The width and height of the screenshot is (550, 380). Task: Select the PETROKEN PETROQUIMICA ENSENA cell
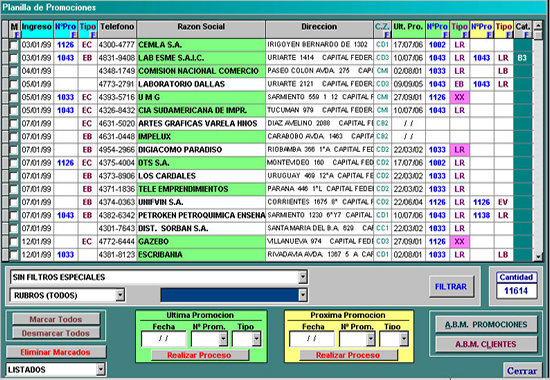coord(201,215)
